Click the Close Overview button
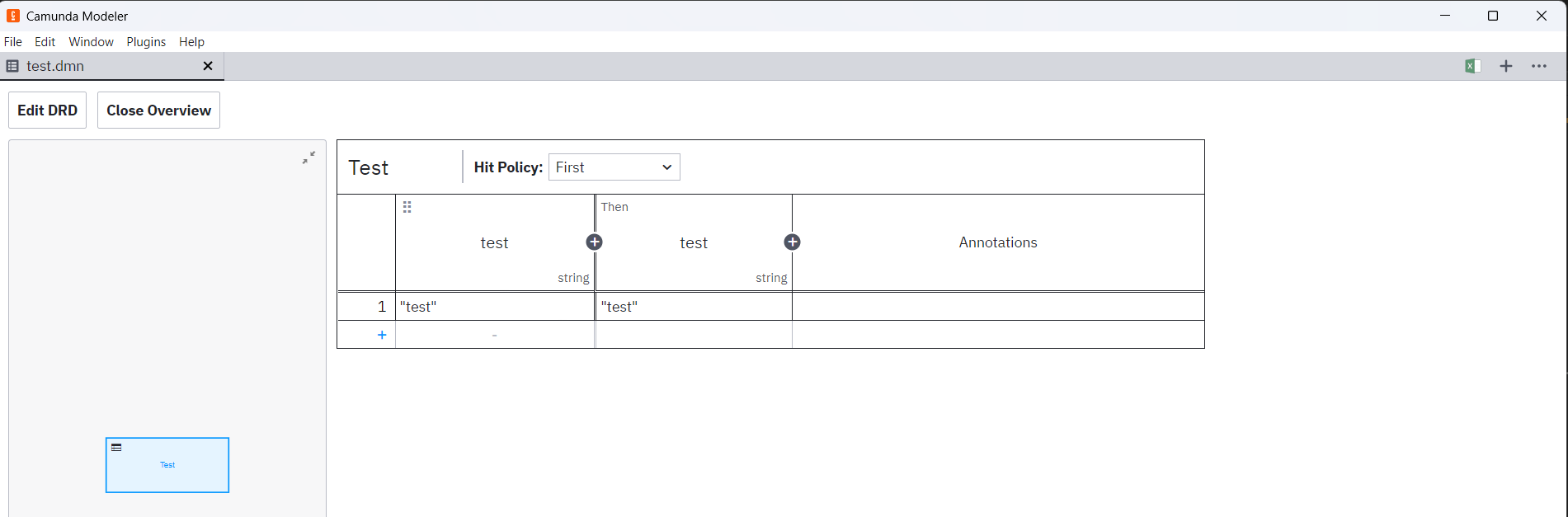Screen dimensions: 1568x517 click(158, 110)
